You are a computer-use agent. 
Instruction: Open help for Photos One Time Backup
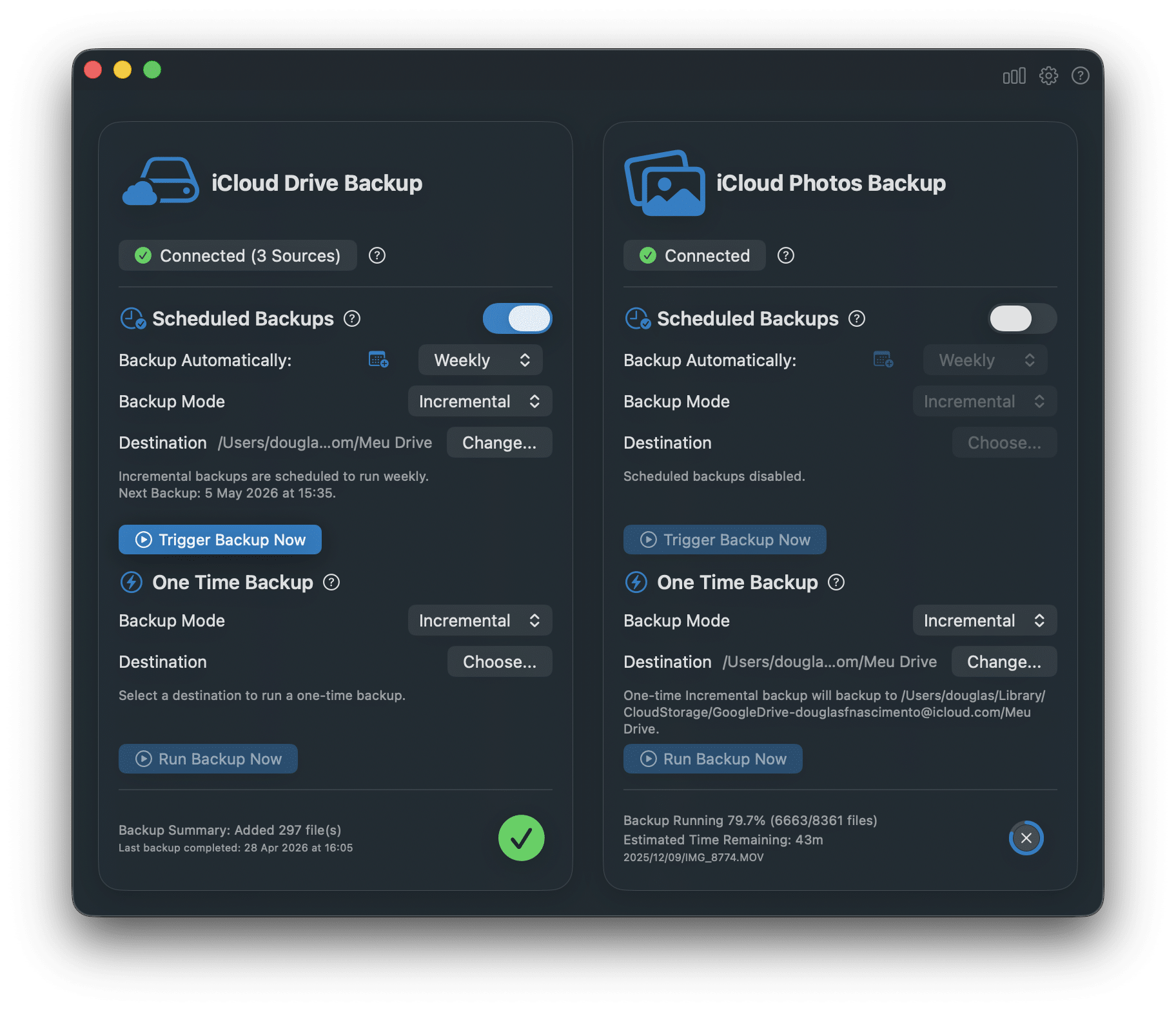(836, 583)
